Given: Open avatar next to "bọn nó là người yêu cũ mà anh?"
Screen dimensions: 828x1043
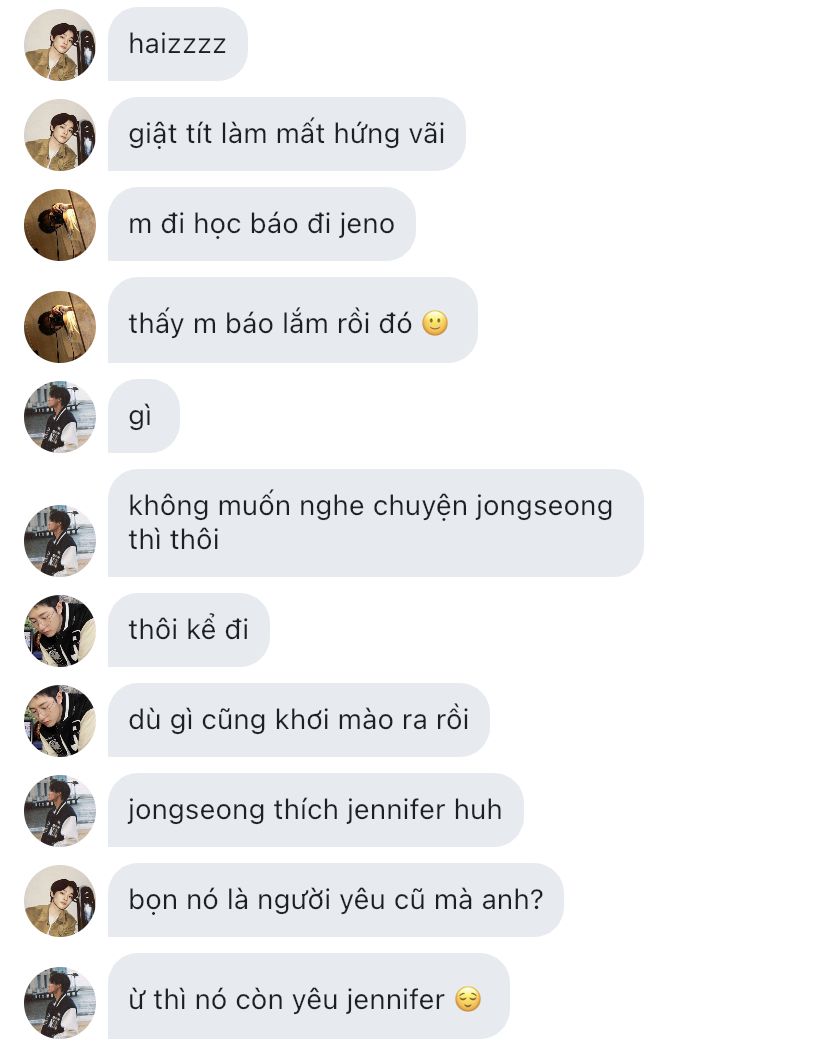Looking at the screenshot, I should click(60, 901).
